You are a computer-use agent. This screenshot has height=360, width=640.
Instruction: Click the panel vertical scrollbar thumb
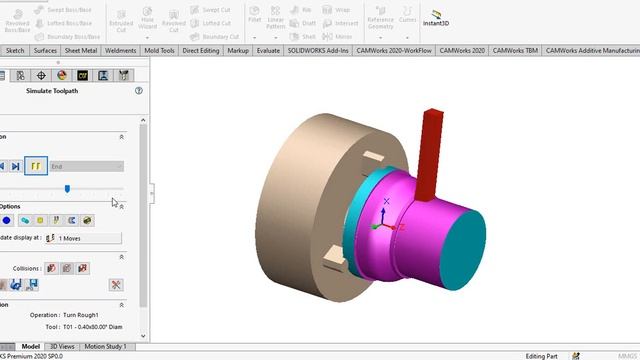click(x=143, y=216)
